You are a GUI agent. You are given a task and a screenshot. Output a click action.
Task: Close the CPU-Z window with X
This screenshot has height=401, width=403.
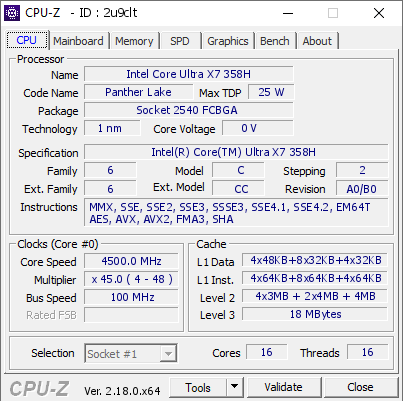379,13
